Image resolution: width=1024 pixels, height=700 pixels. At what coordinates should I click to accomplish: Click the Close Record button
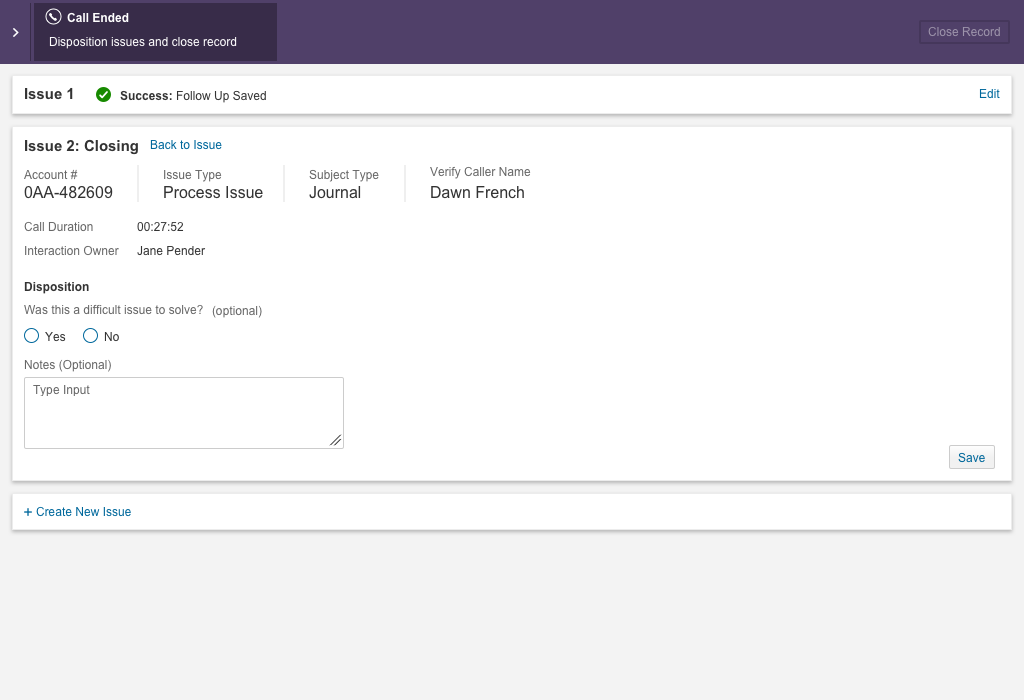964,32
